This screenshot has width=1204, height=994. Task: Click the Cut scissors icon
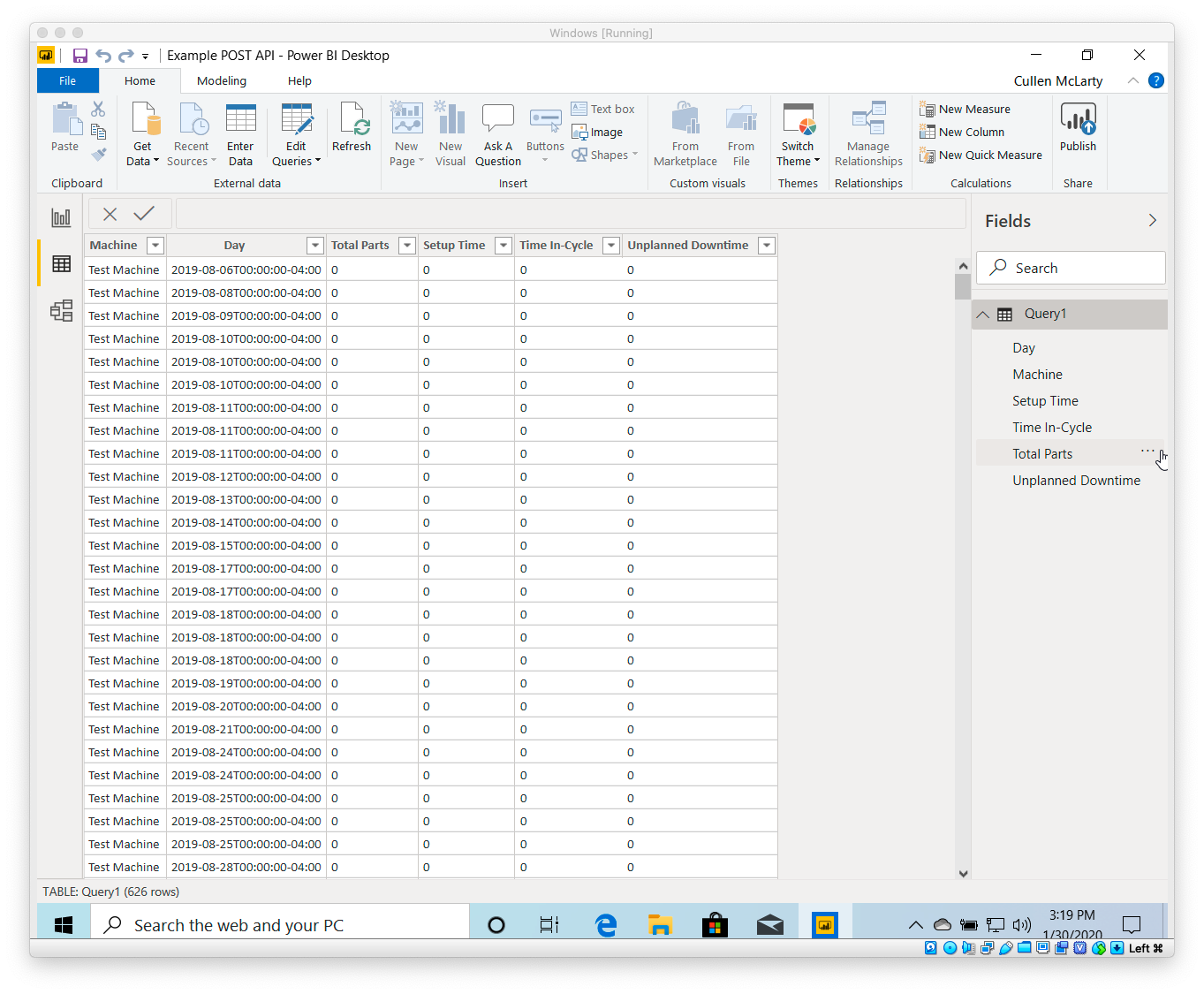click(98, 109)
